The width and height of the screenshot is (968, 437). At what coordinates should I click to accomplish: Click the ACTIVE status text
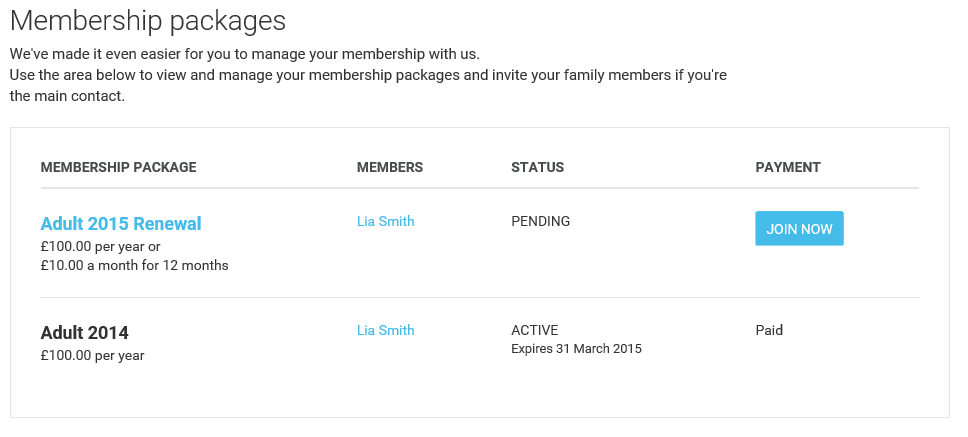534,330
